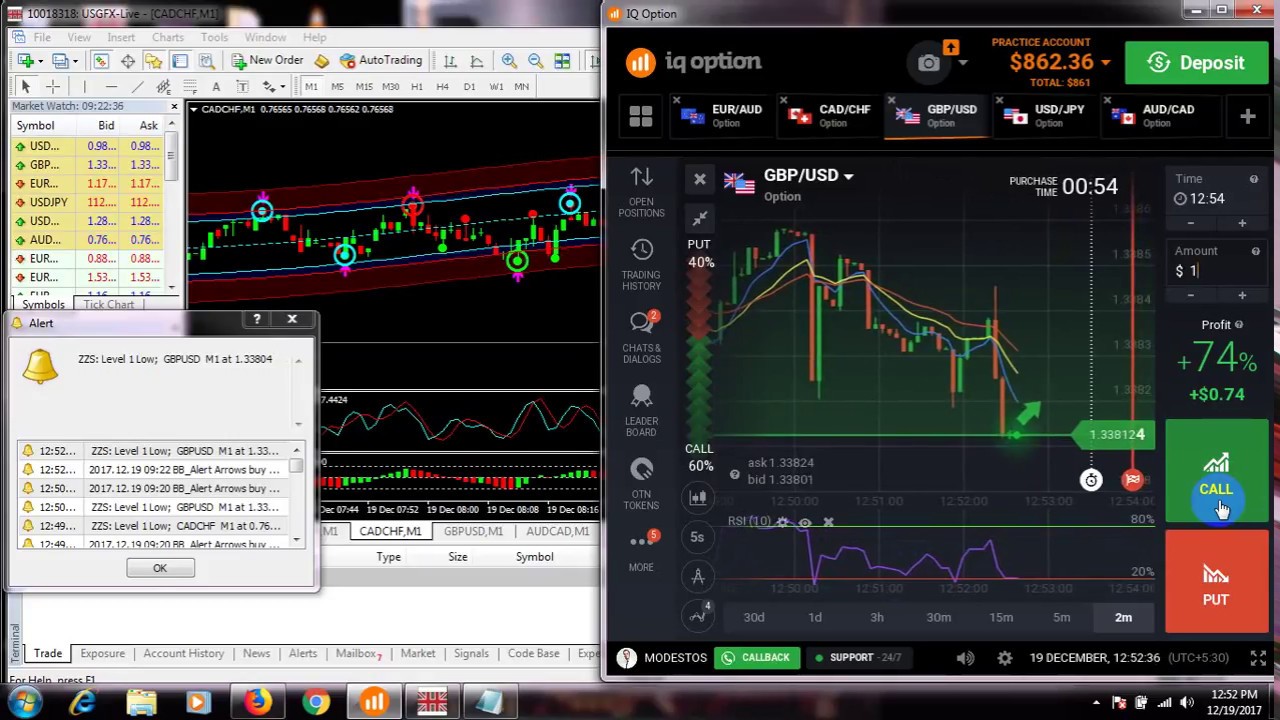Switch MetaTrader chart to H1 timeframe

point(417,86)
